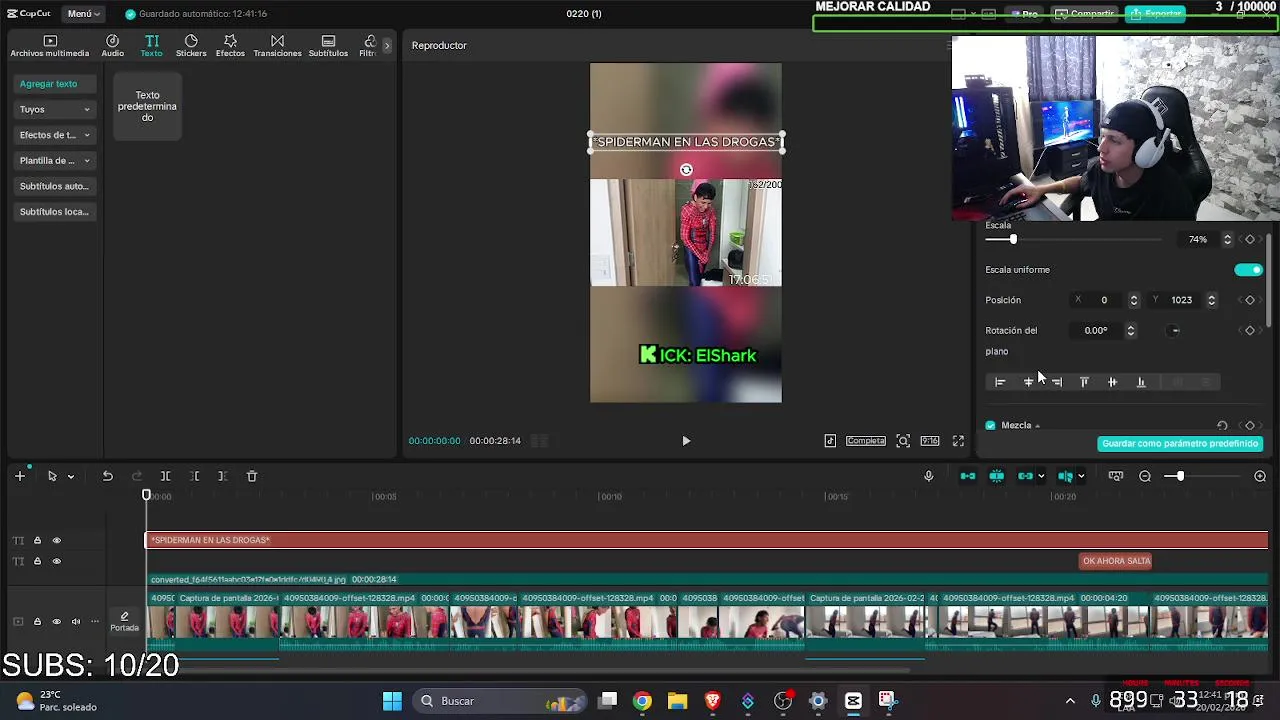Open the Efectos tab

[x=230, y=46]
